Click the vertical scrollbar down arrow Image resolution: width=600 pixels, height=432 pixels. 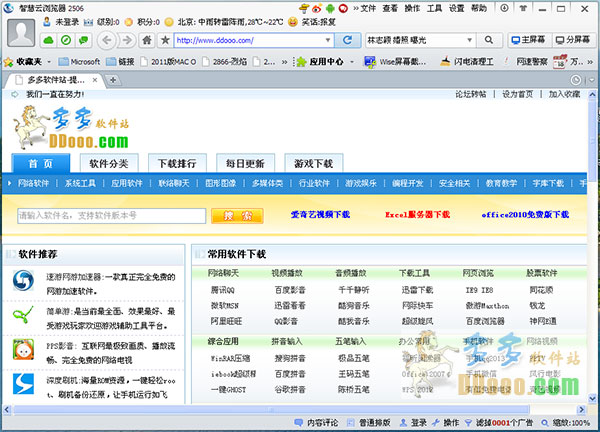point(592,399)
